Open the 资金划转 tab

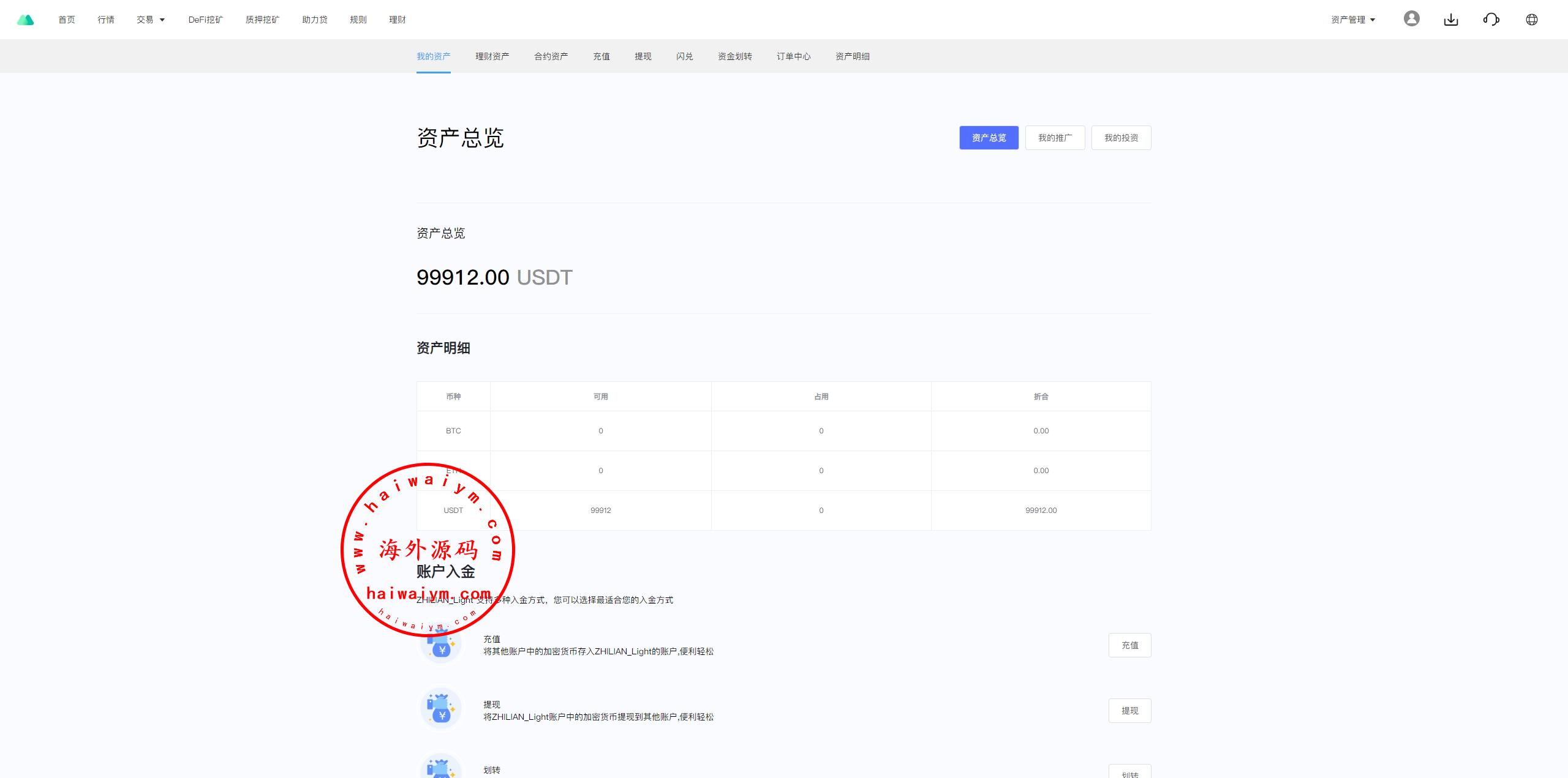point(734,56)
